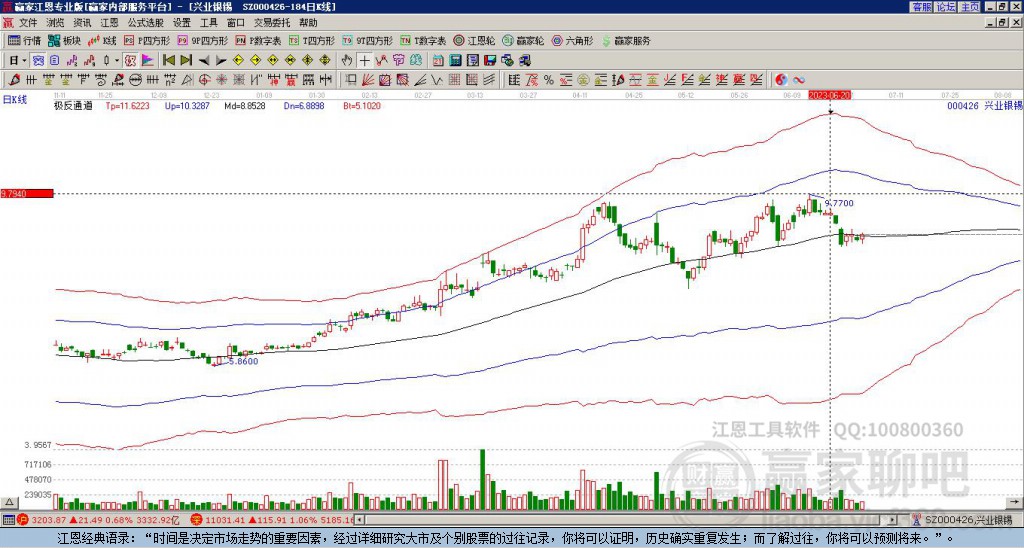Click the 3203.87 index status value
The image size is (1024, 548).
pos(50,520)
